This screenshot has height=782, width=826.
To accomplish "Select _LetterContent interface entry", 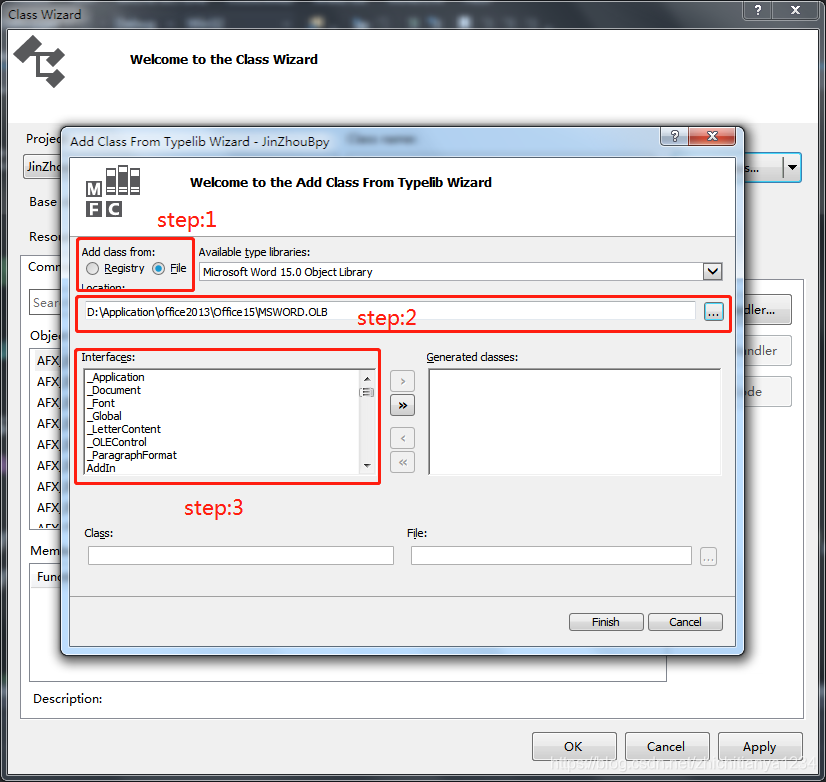I will (x=124, y=429).
